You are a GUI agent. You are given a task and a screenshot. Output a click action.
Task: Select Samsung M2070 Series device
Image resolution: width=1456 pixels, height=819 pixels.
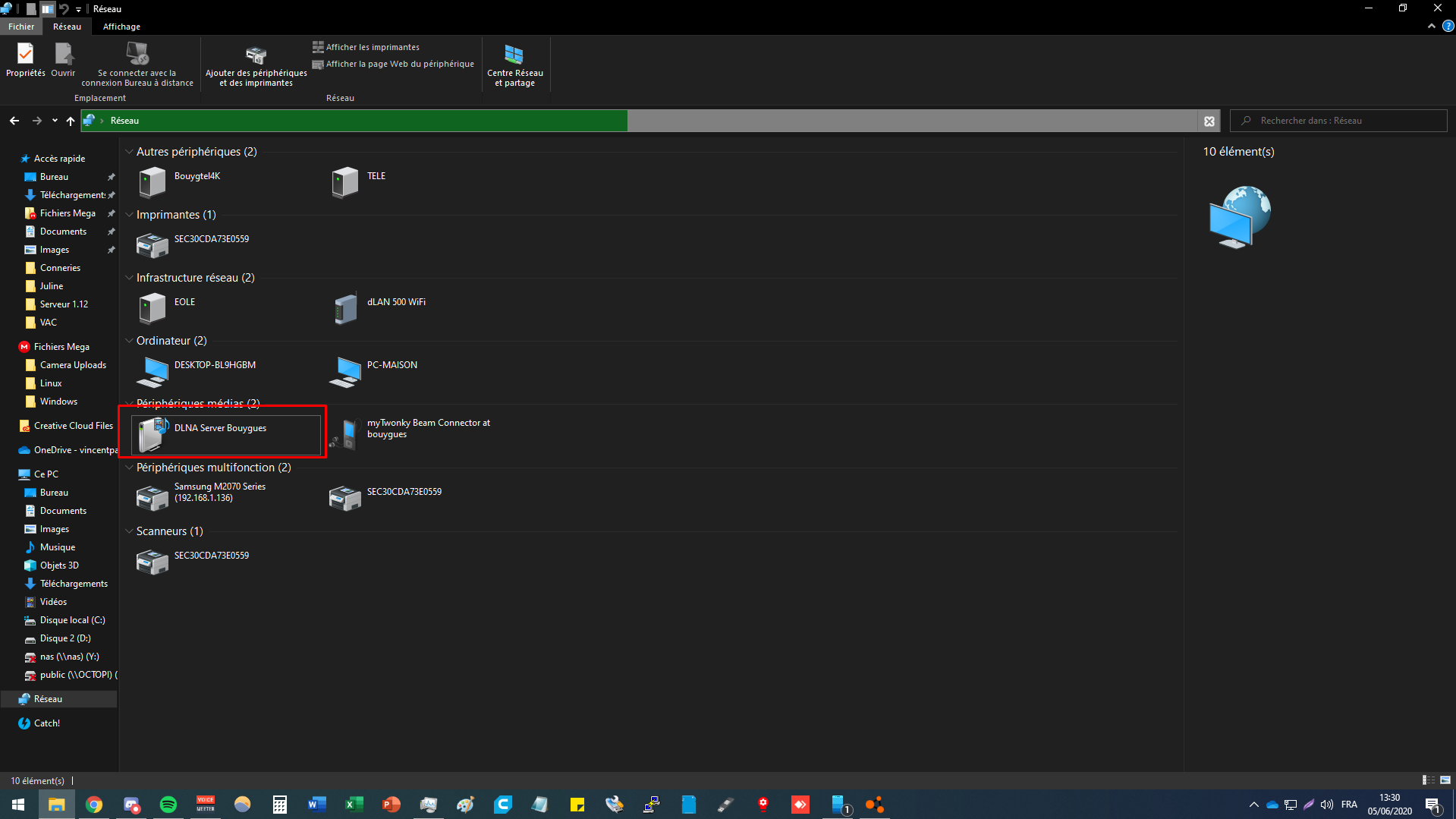(225, 499)
